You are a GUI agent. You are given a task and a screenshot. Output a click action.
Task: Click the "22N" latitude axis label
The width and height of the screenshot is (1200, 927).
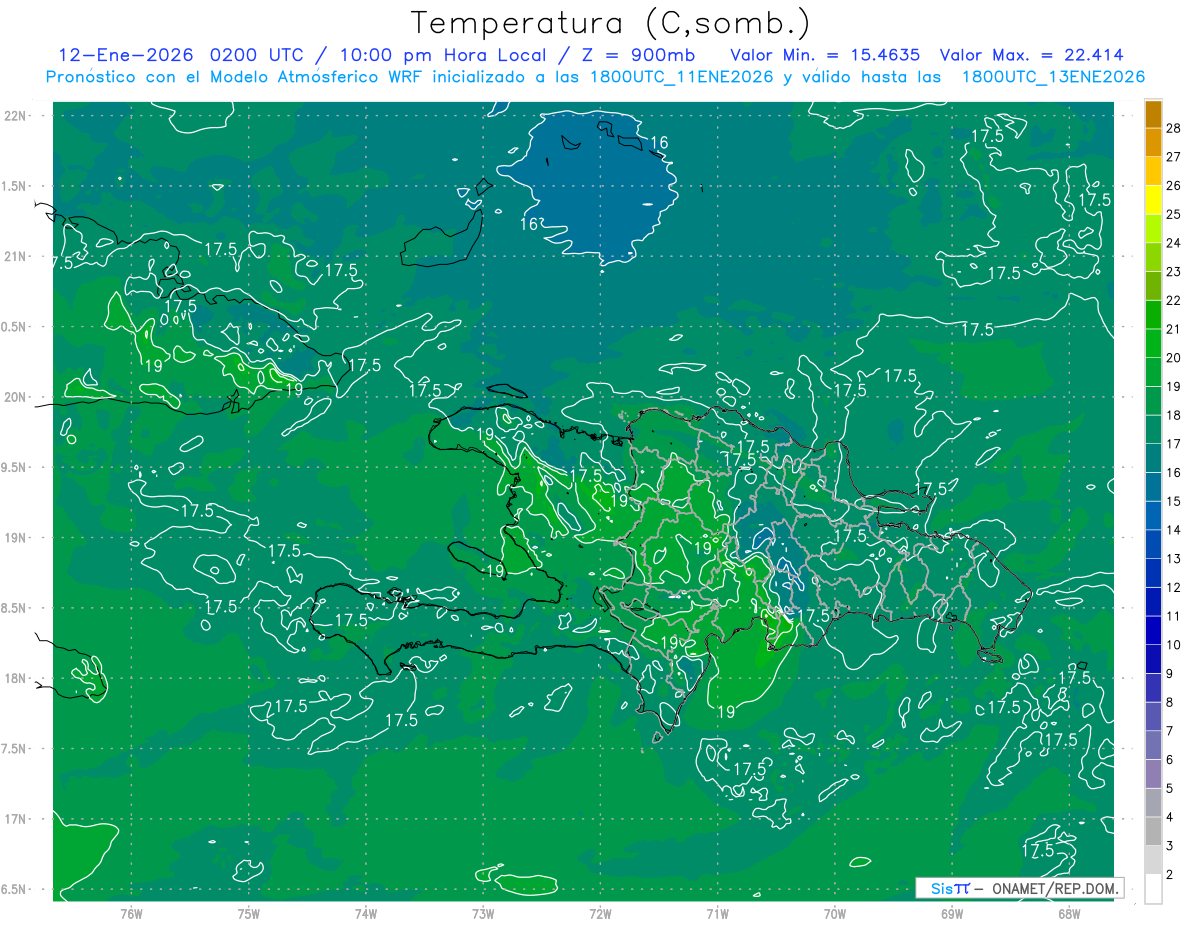(15, 115)
